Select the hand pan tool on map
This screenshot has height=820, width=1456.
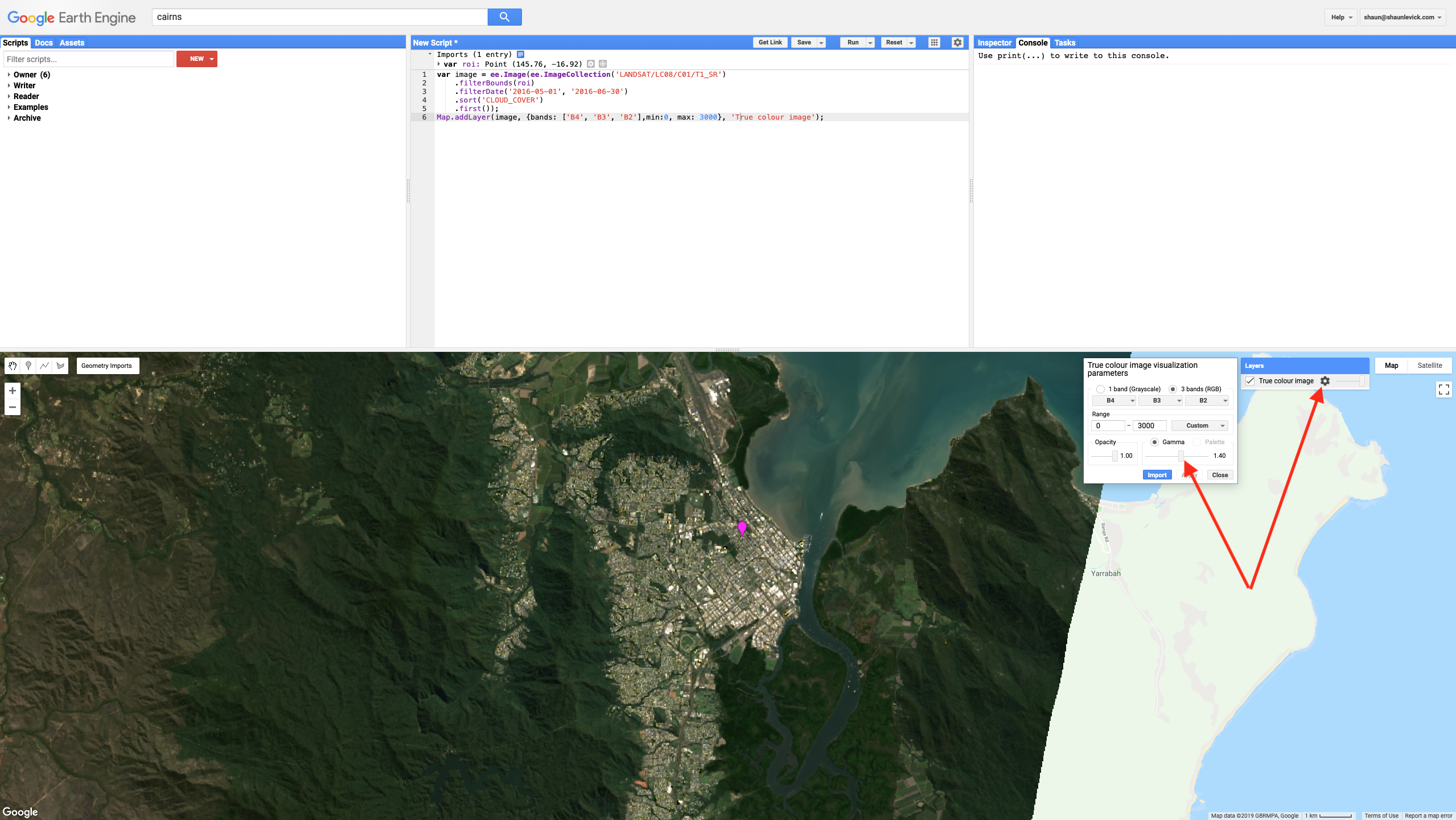click(x=13, y=366)
